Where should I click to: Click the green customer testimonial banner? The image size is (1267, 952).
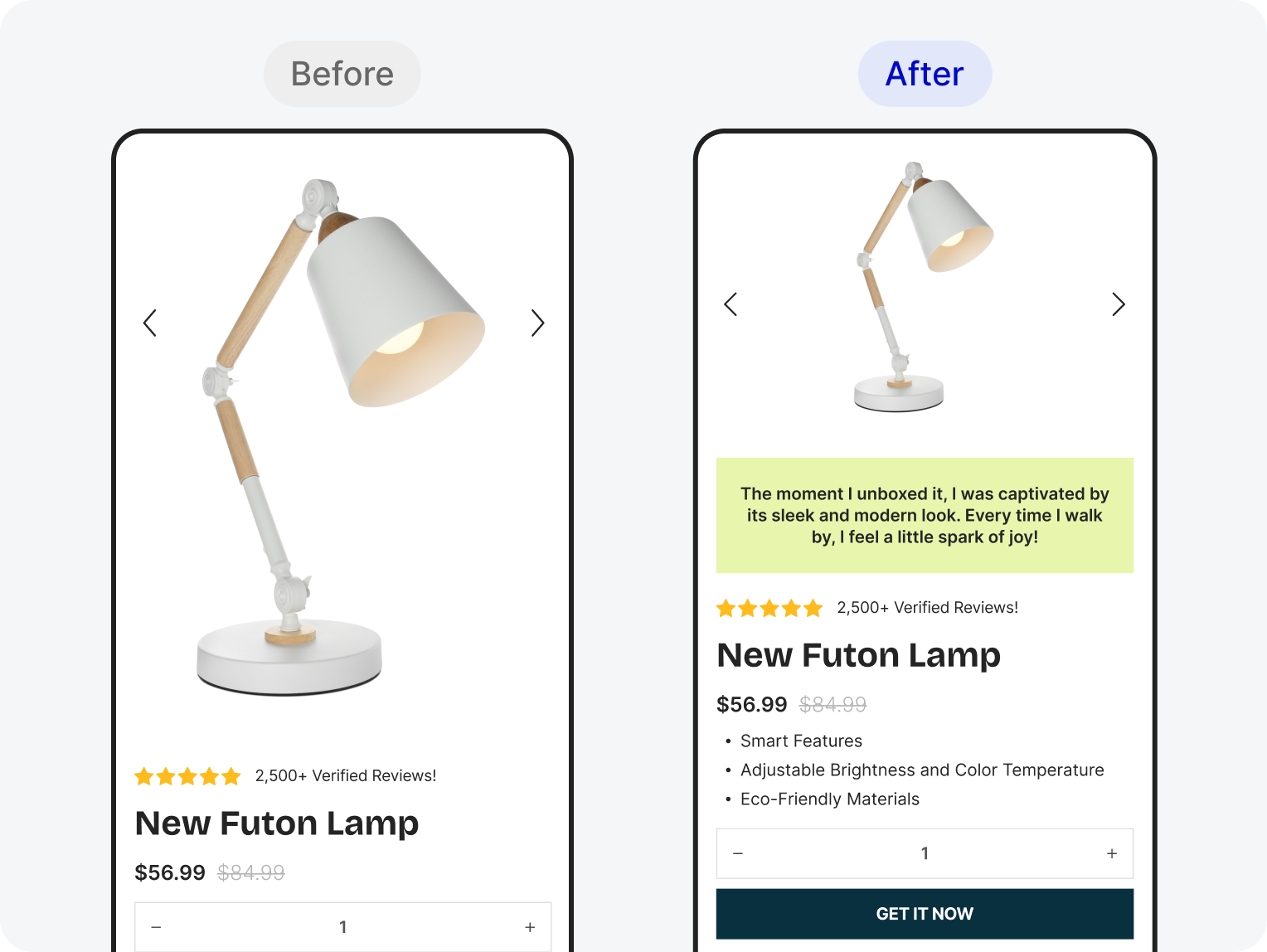coord(925,515)
